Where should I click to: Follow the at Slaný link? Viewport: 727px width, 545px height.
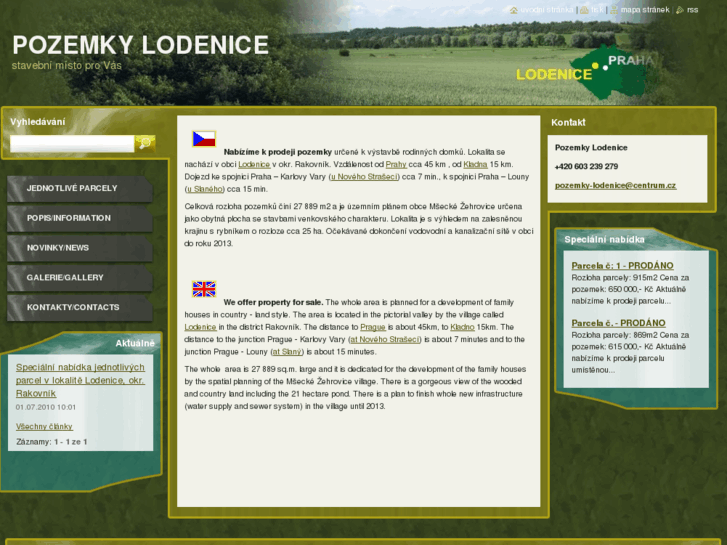pyautogui.click(x=287, y=352)
